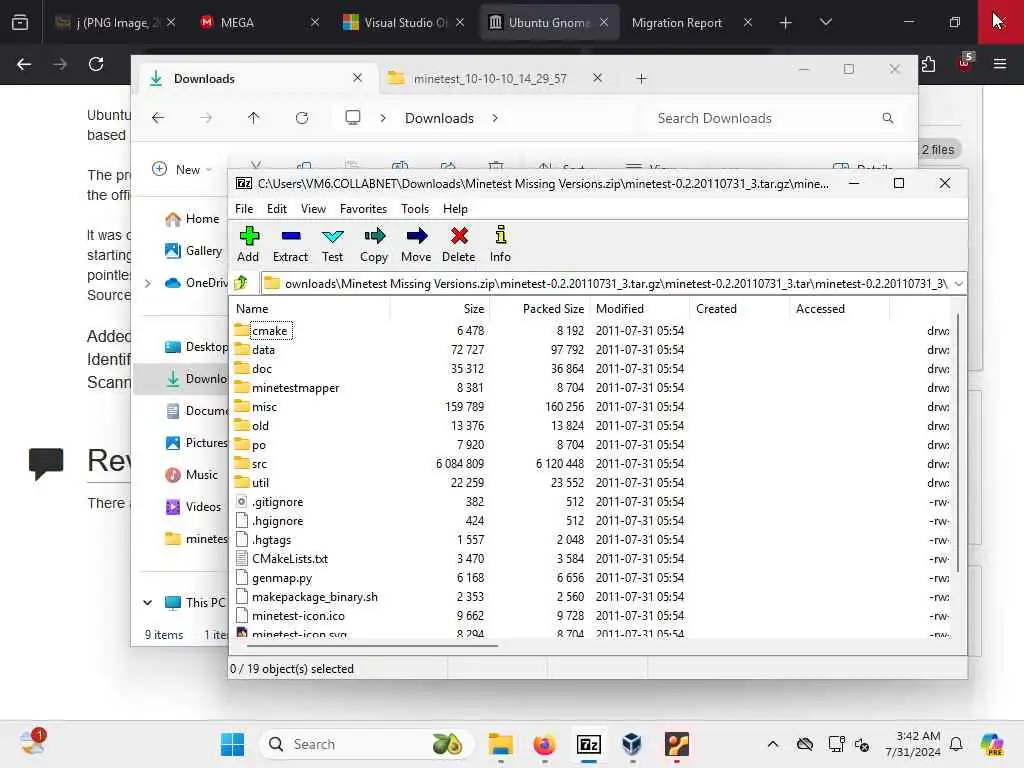
Task: Select the misc folder
Action: point(264,407)
